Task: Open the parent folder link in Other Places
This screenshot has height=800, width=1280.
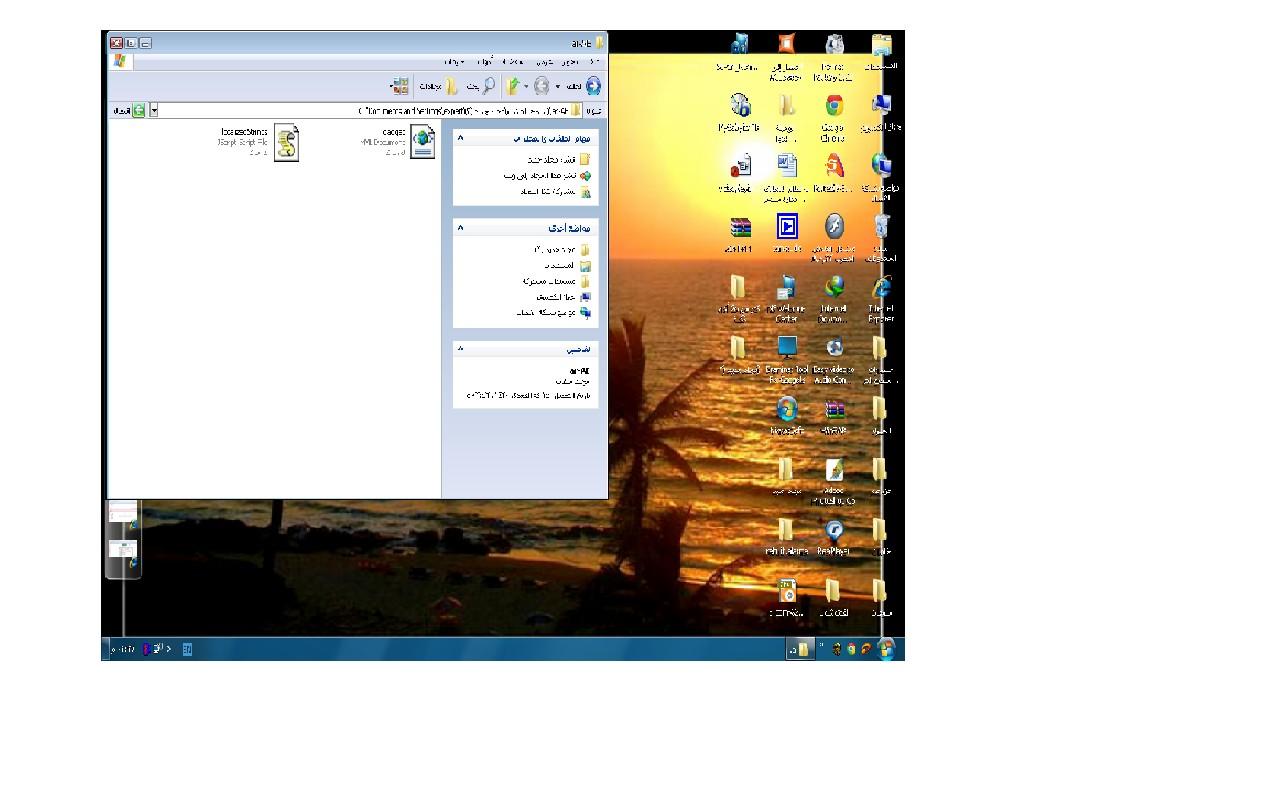Action: coord(563,249)
